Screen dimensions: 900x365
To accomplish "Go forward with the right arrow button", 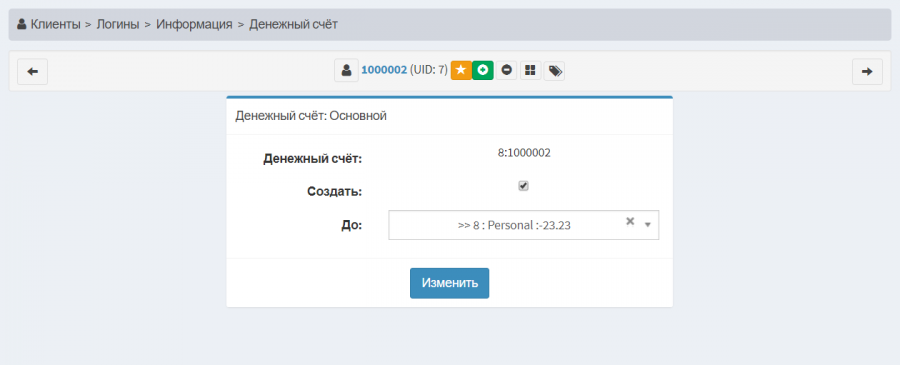I will pyautogui.click(x=867, y=72).
